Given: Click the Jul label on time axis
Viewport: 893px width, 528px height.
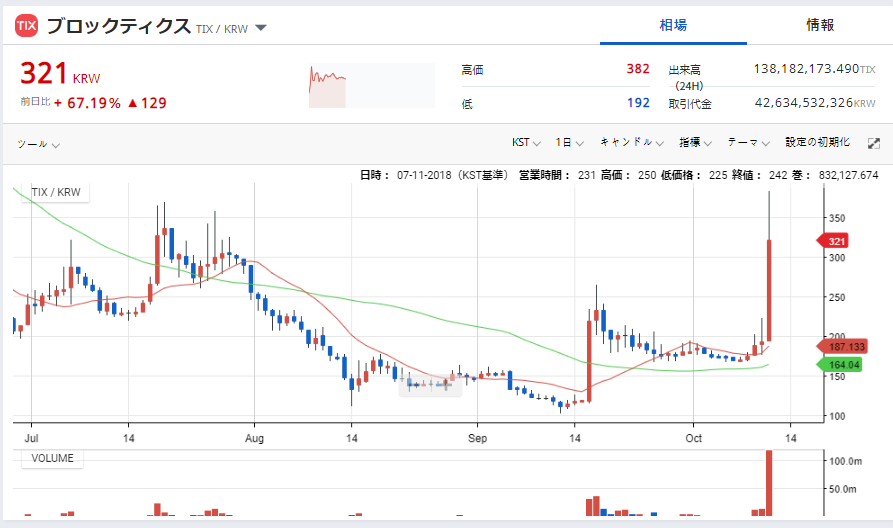Looking at the screenshot, I should point(31,438).
